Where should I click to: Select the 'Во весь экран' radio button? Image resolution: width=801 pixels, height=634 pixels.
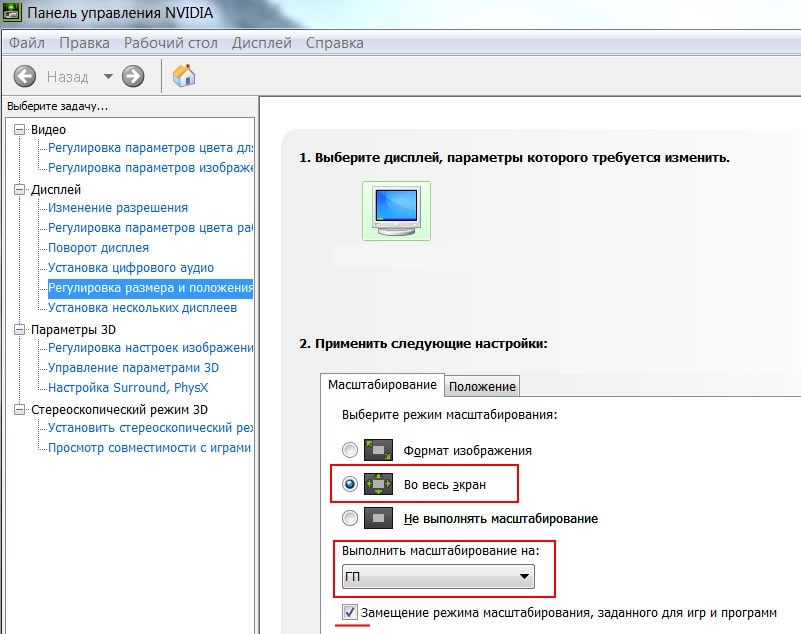(349, 484)
